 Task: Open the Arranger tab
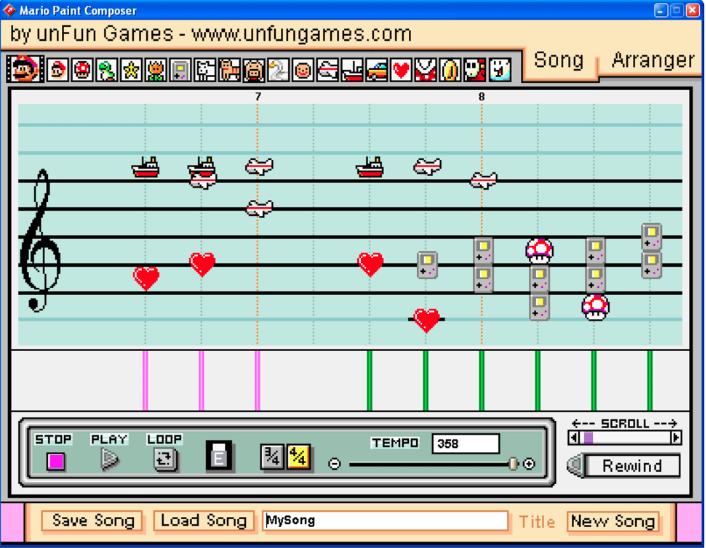click(x=652, y=60)
